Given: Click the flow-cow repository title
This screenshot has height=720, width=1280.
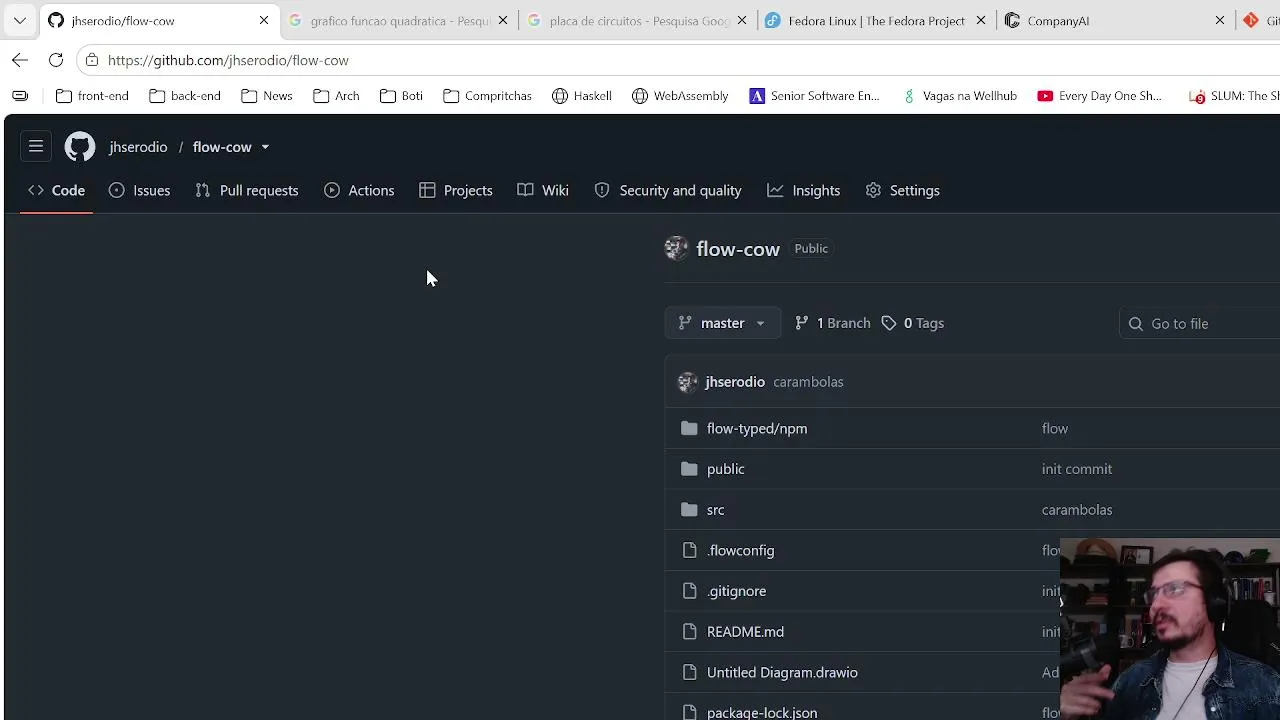Looking at the screenshot, I should [x=738, y=249].
